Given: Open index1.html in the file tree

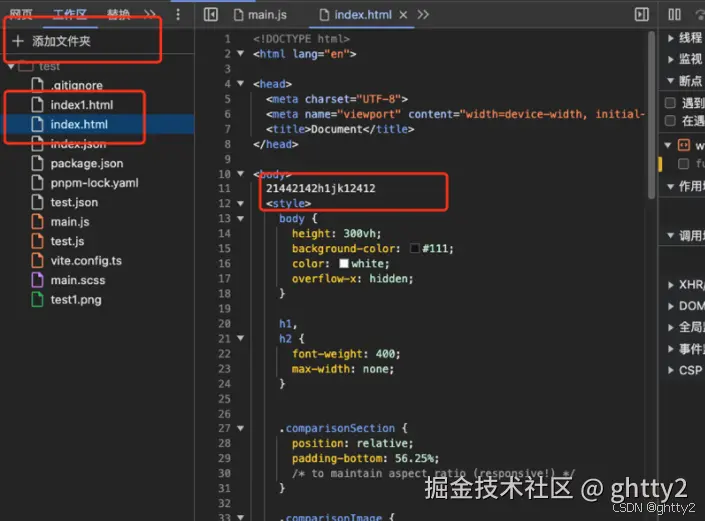Looking at the screenshot, I should [82, 105].
